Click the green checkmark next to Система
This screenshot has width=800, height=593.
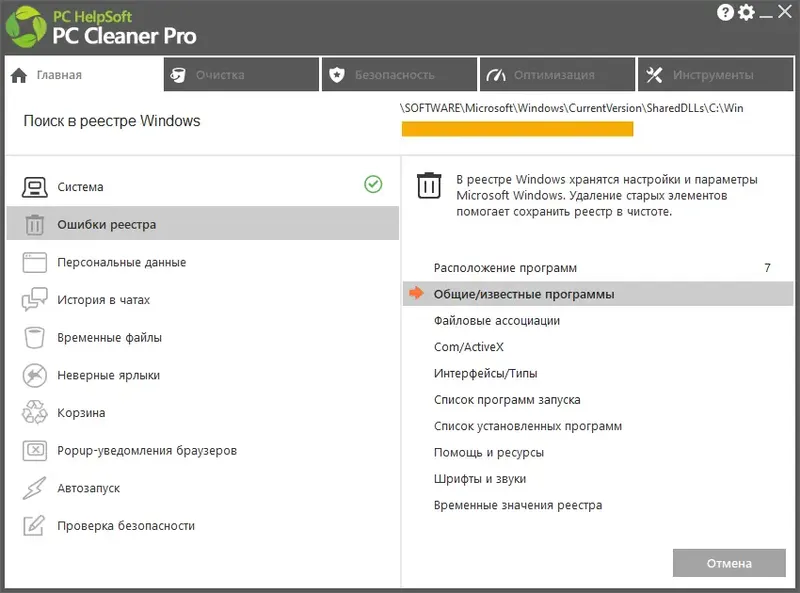372,186
